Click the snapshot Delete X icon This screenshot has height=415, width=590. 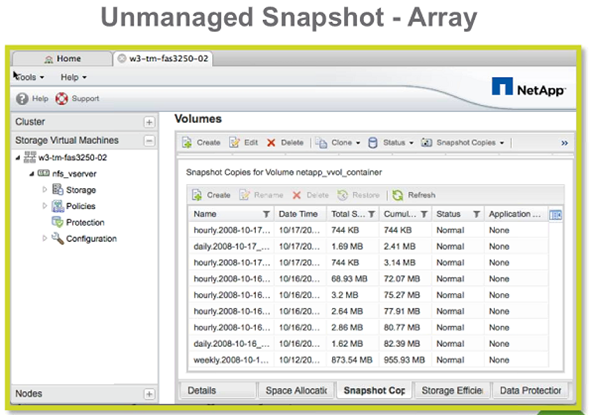(297, 195)
